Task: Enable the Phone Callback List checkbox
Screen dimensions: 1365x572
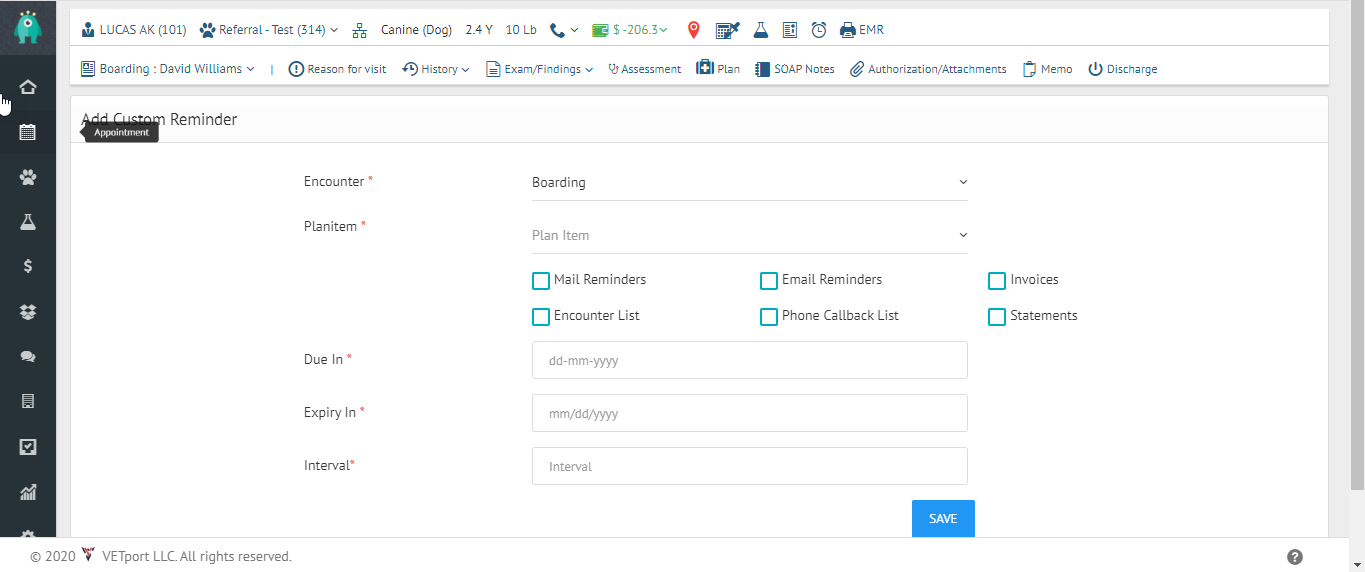Action: point(769,317)
